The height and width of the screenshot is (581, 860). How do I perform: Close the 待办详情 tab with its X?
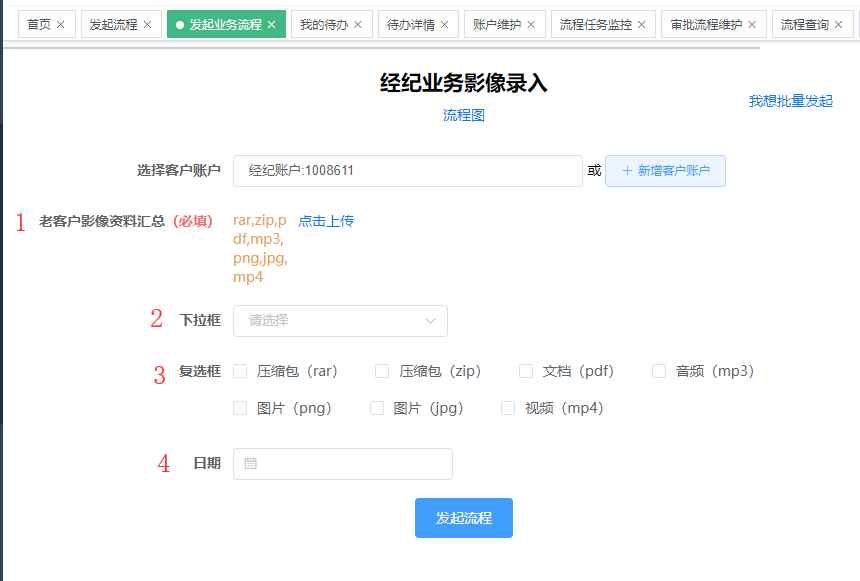(x=444, y=25)
